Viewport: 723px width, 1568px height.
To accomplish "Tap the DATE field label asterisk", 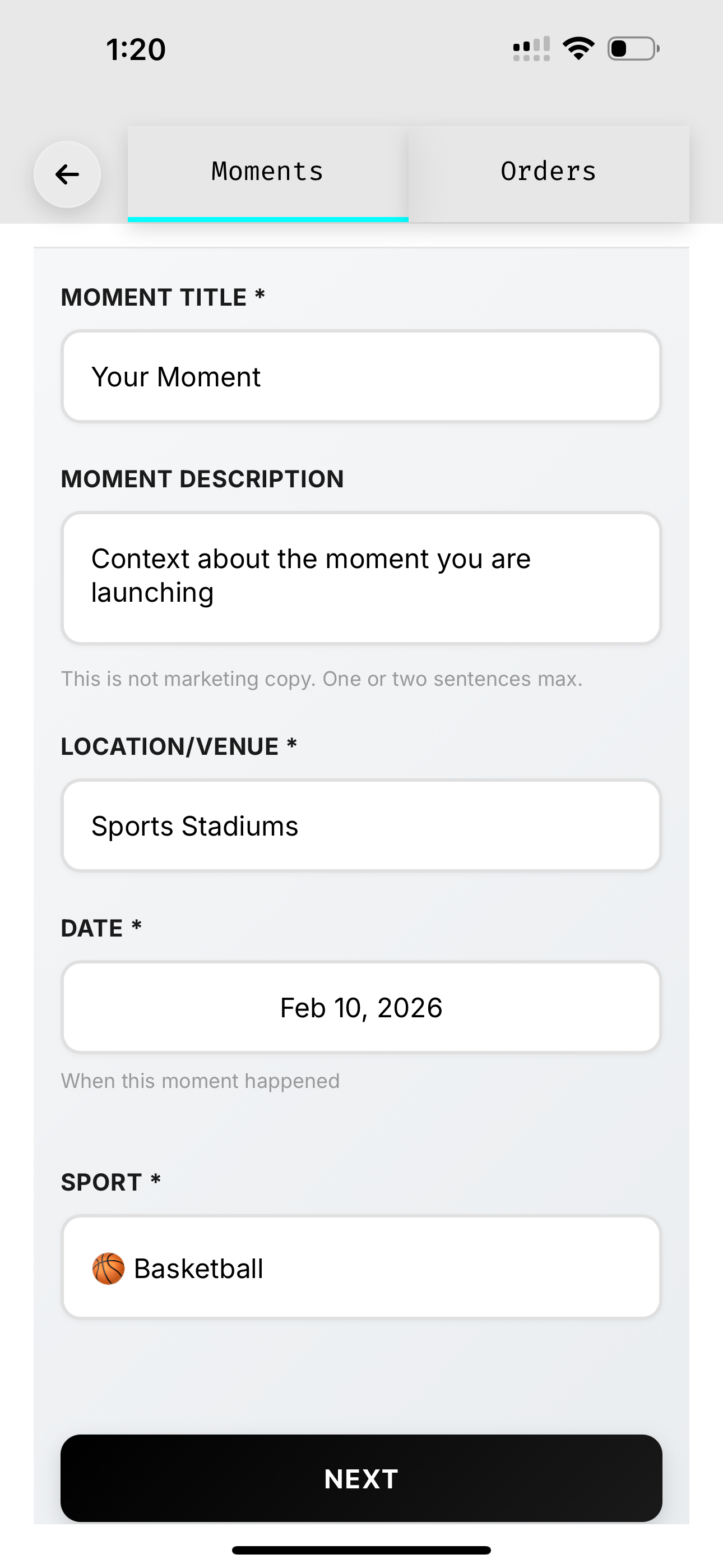I will [136, 926].
